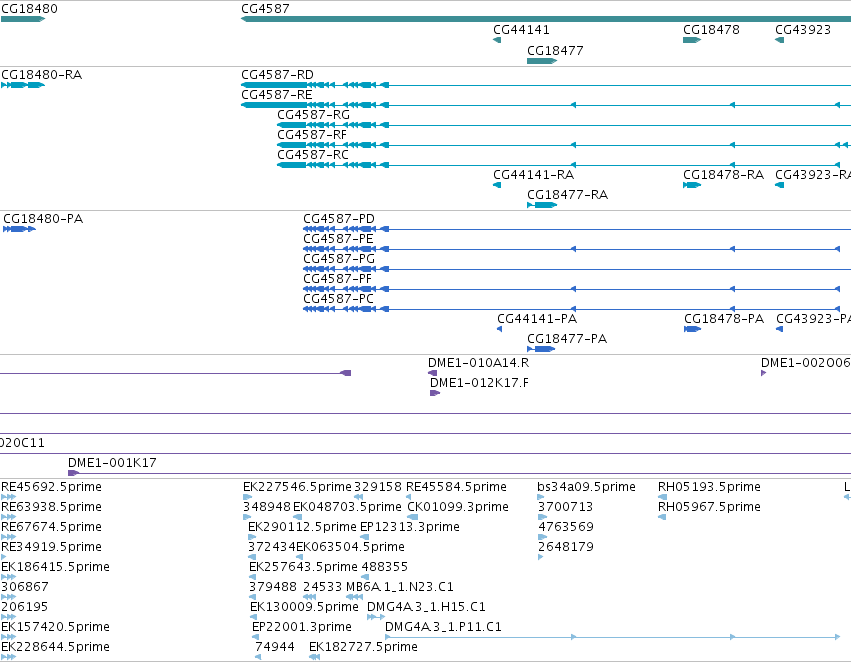Select the EK290112.5prime EST label
851x662 pixels.
pyautogui.click(x=302, y=527)
